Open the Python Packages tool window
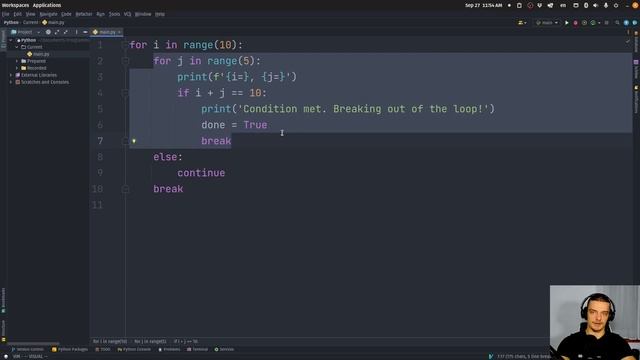640x360 pixels. point(70,349)
